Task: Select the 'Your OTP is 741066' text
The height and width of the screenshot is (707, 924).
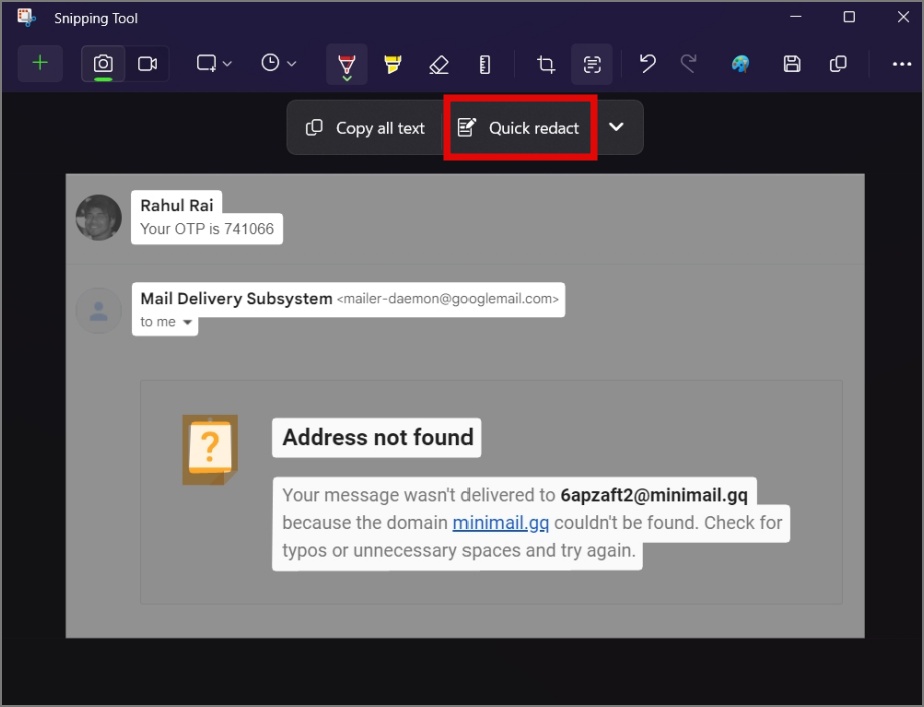Action: pos(207,229)
